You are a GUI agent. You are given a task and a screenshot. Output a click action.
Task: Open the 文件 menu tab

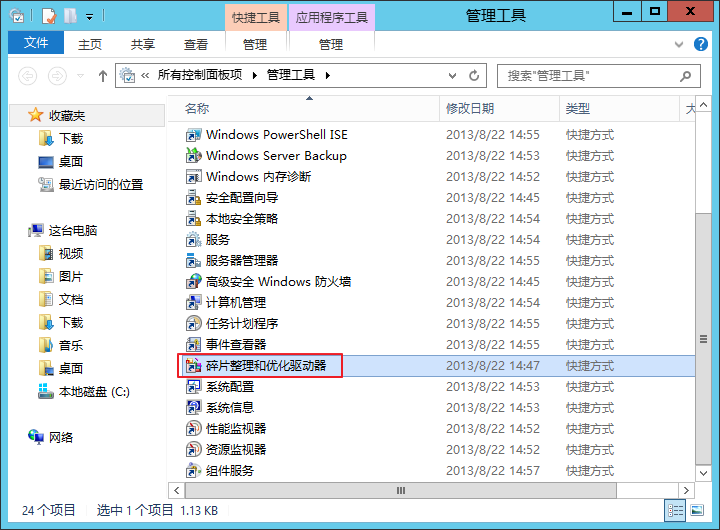36,43
